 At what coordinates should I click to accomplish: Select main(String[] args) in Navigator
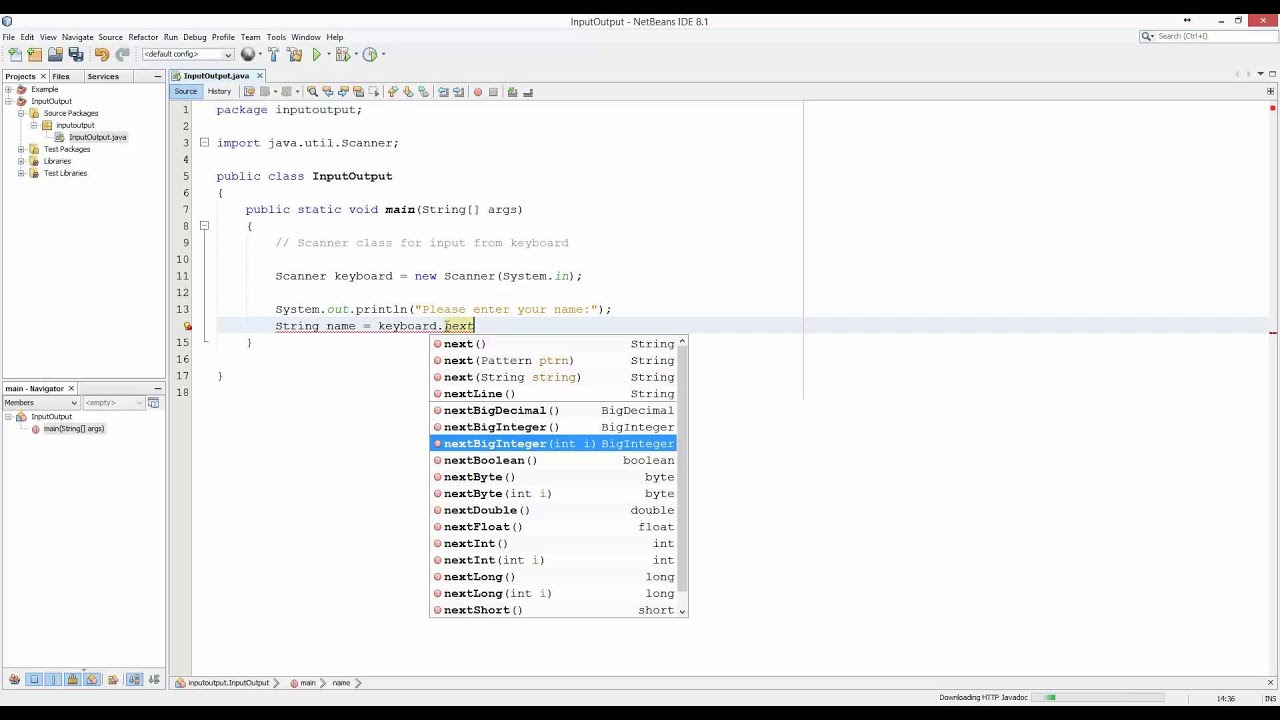click(73, 428)
